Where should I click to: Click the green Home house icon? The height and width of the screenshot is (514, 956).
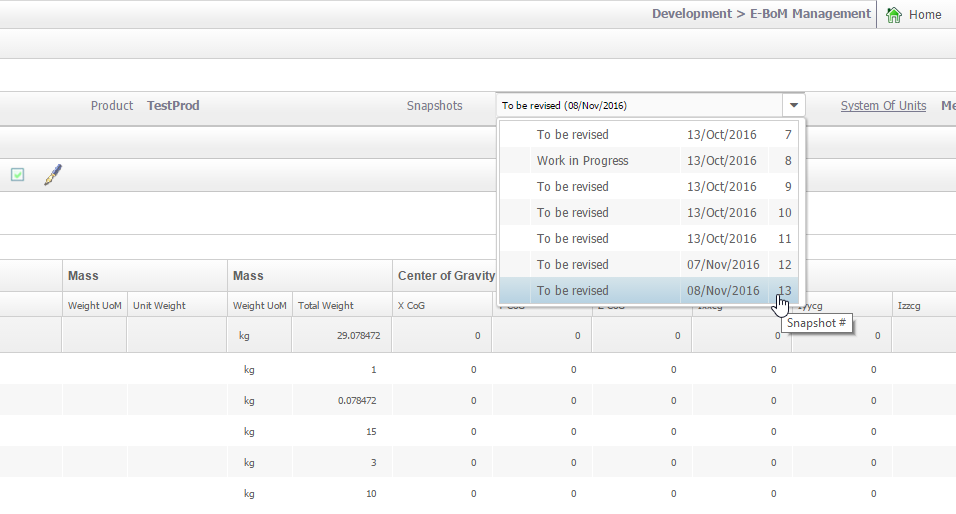tap(894, 14)
